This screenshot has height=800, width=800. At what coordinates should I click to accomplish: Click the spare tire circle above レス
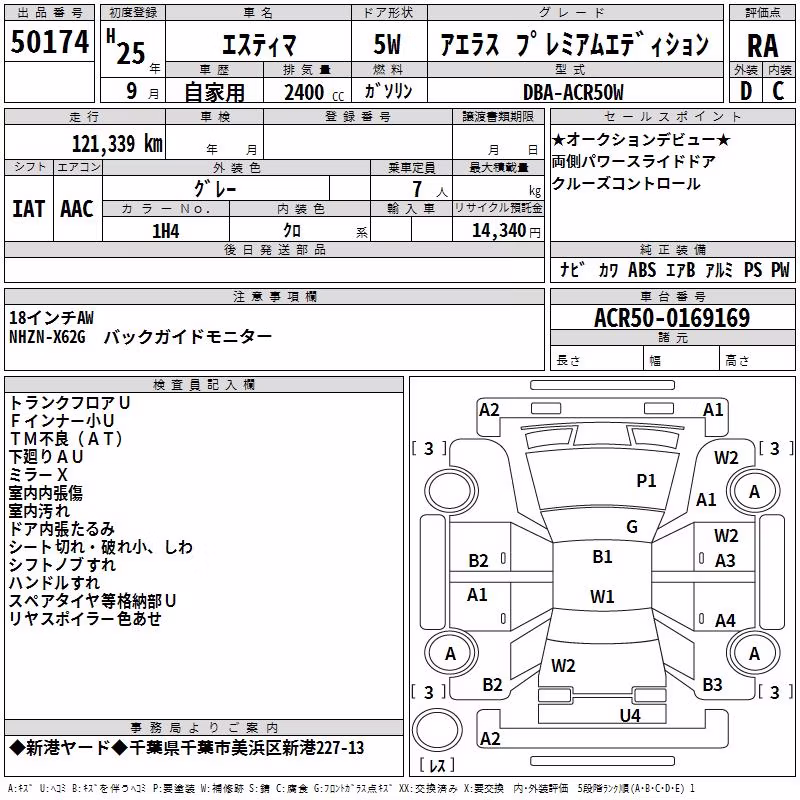(x=437, y=729)
